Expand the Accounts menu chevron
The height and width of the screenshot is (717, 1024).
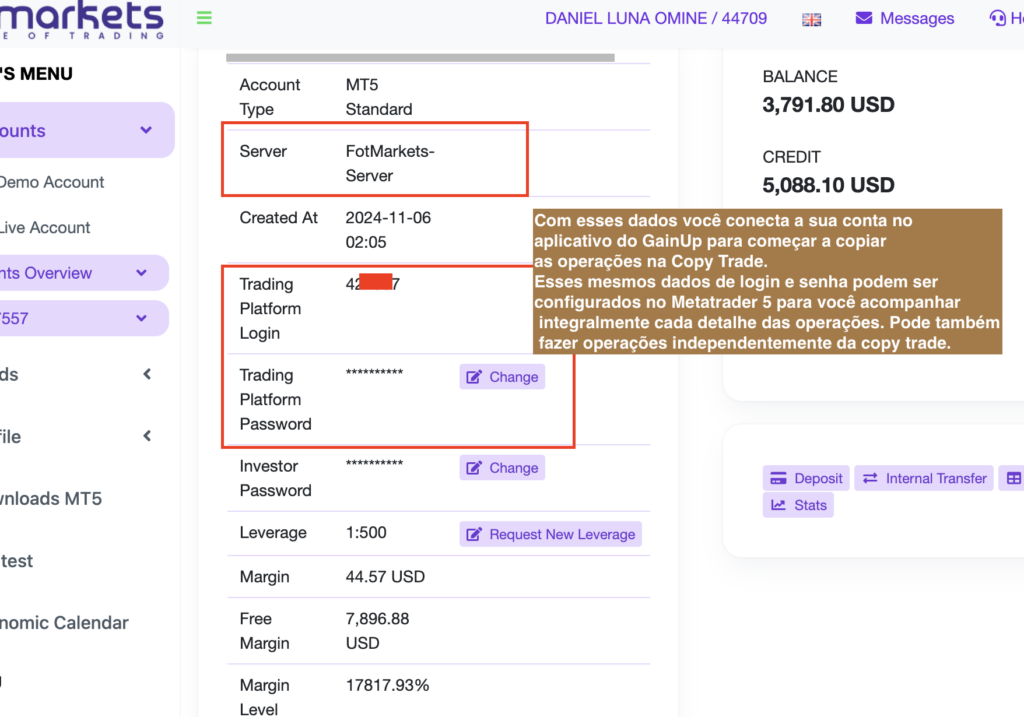tap(146, 130)
